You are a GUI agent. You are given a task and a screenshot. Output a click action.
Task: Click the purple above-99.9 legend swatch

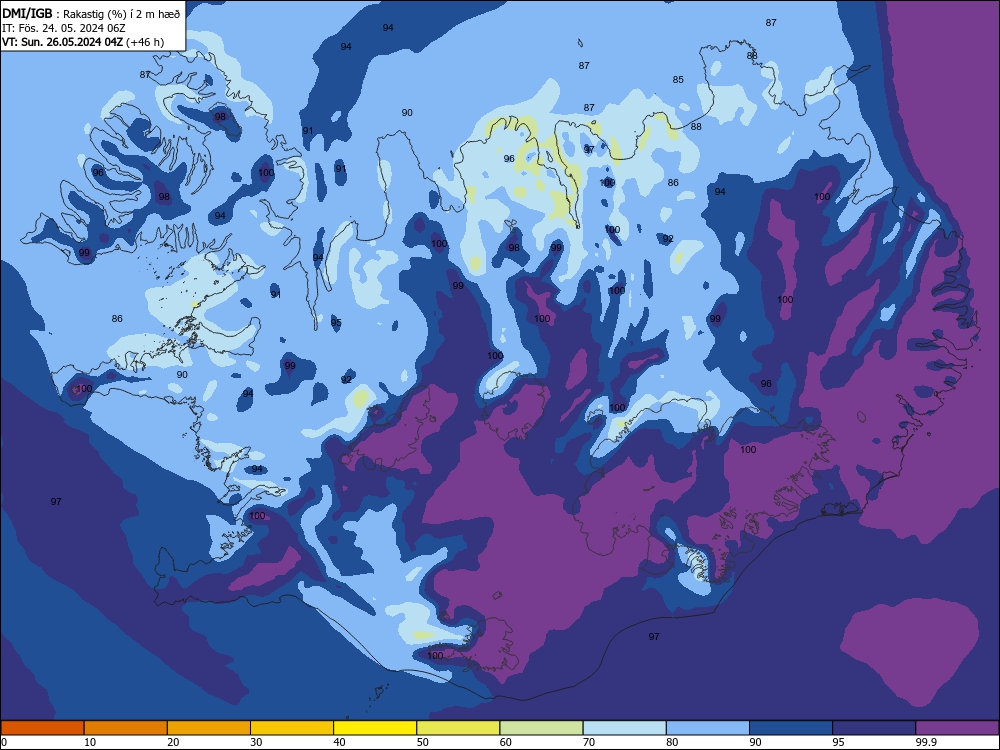957,728
